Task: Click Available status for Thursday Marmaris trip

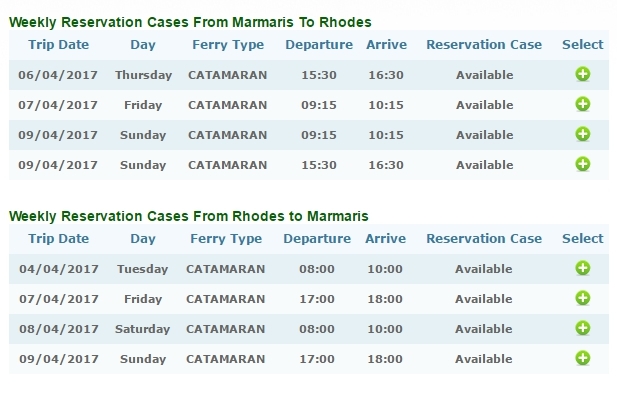Action: point(484,75)
